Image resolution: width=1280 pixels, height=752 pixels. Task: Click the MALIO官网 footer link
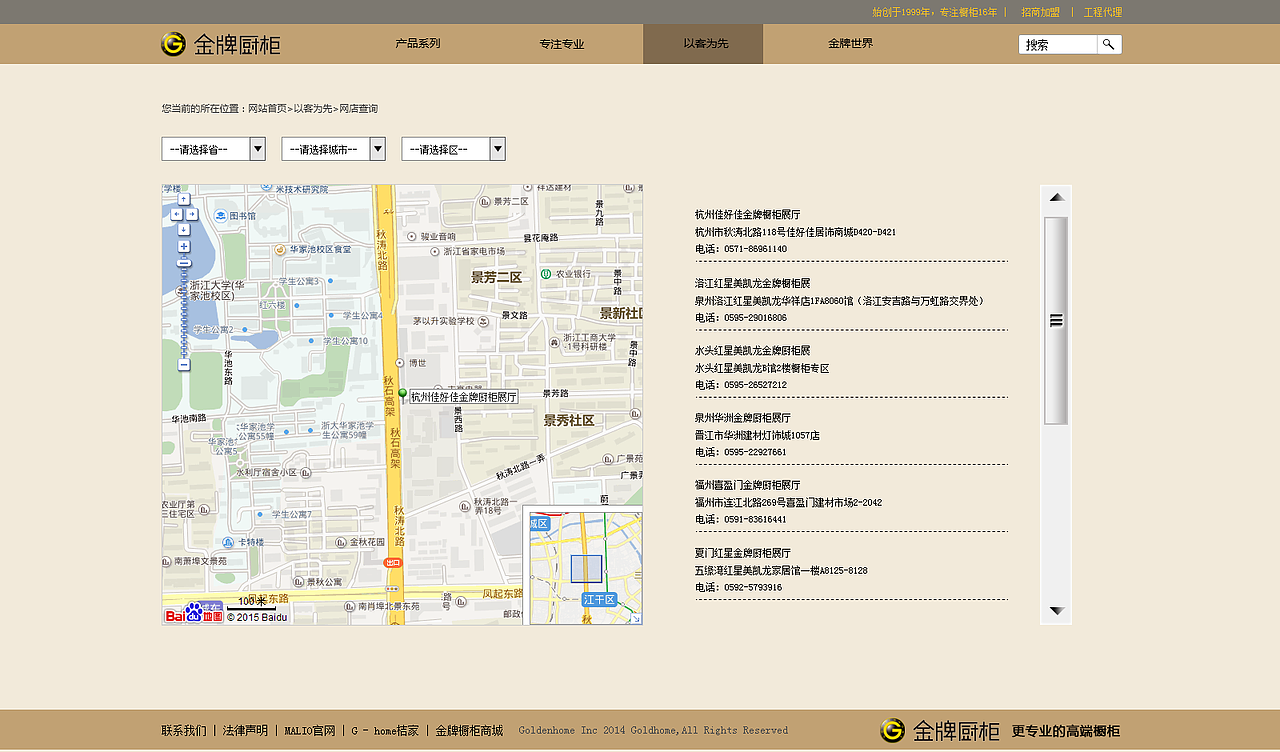310,731
